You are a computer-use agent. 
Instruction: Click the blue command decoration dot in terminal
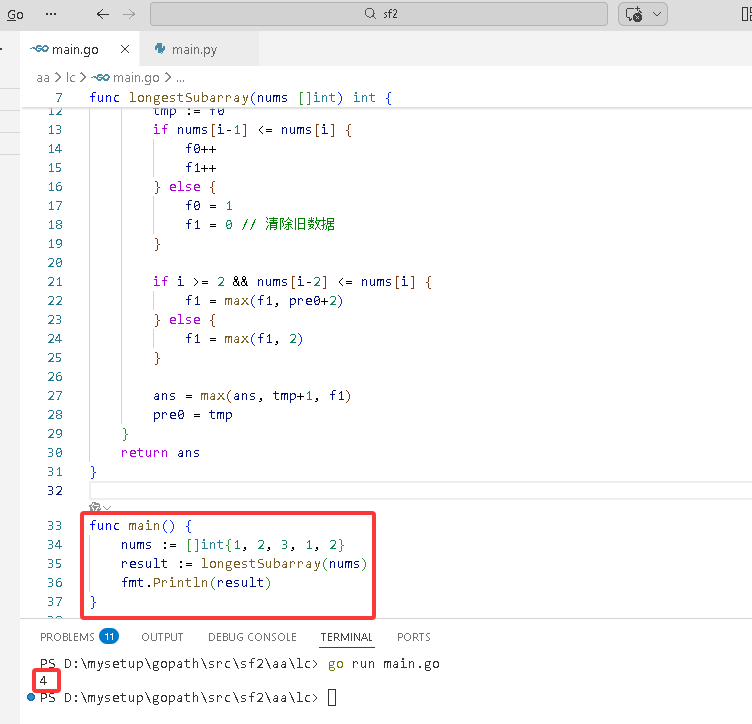point(31,697)
